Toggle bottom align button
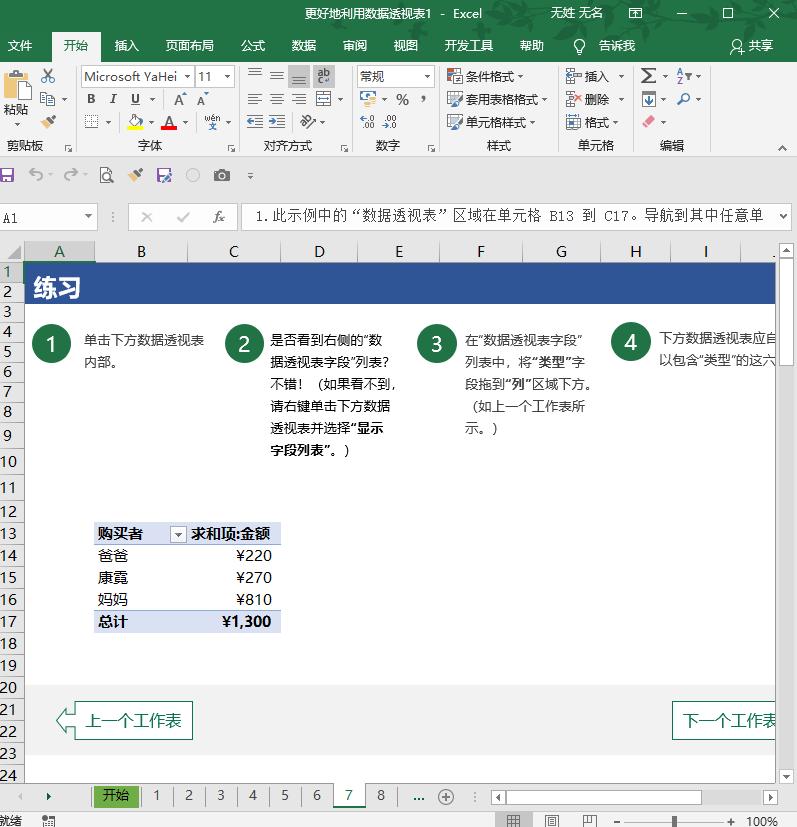This screenshot has width=797, height=827. (x=299, y=76)
